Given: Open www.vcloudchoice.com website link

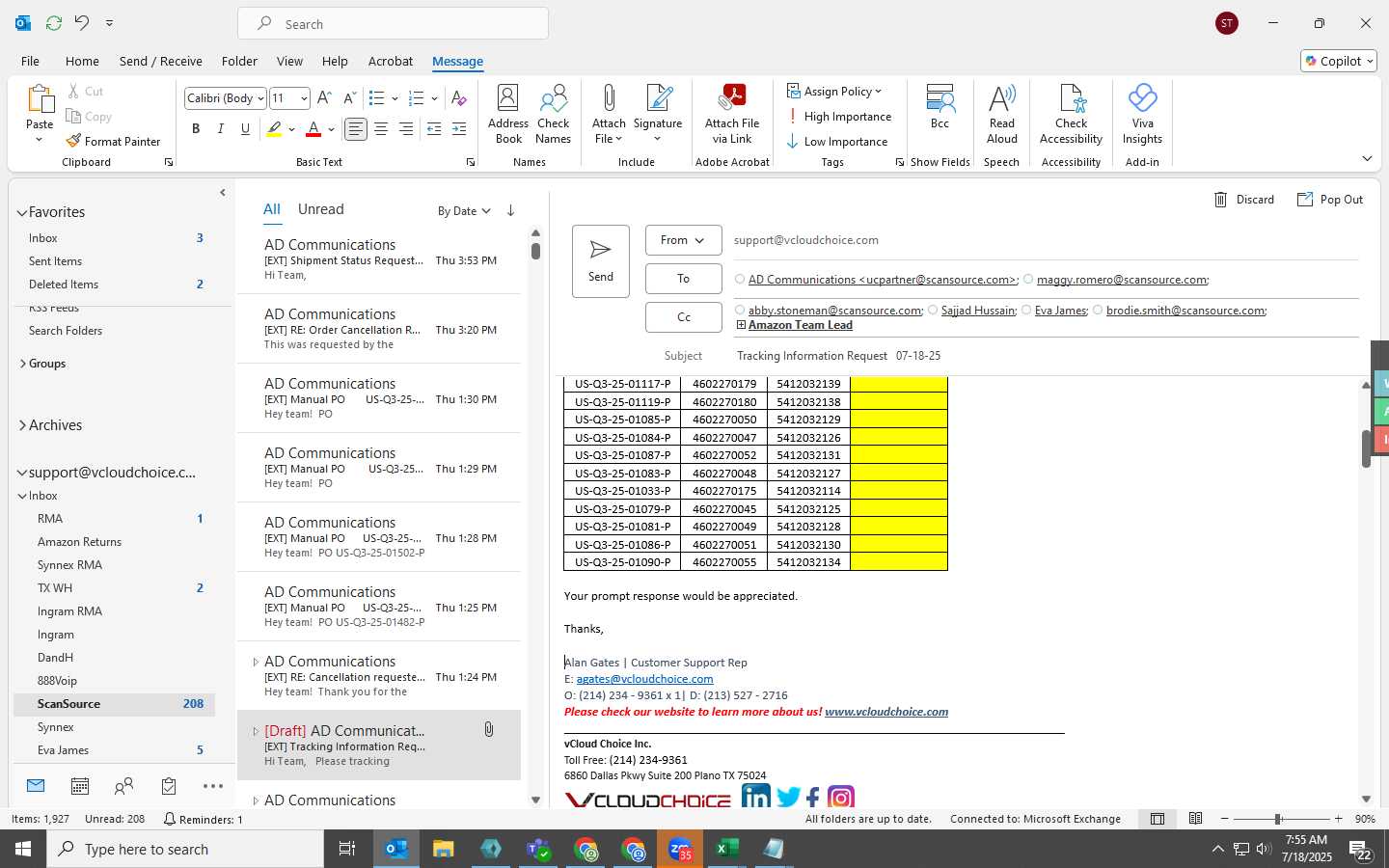Looking at the screenshot, I should click(x=886, y=712).
